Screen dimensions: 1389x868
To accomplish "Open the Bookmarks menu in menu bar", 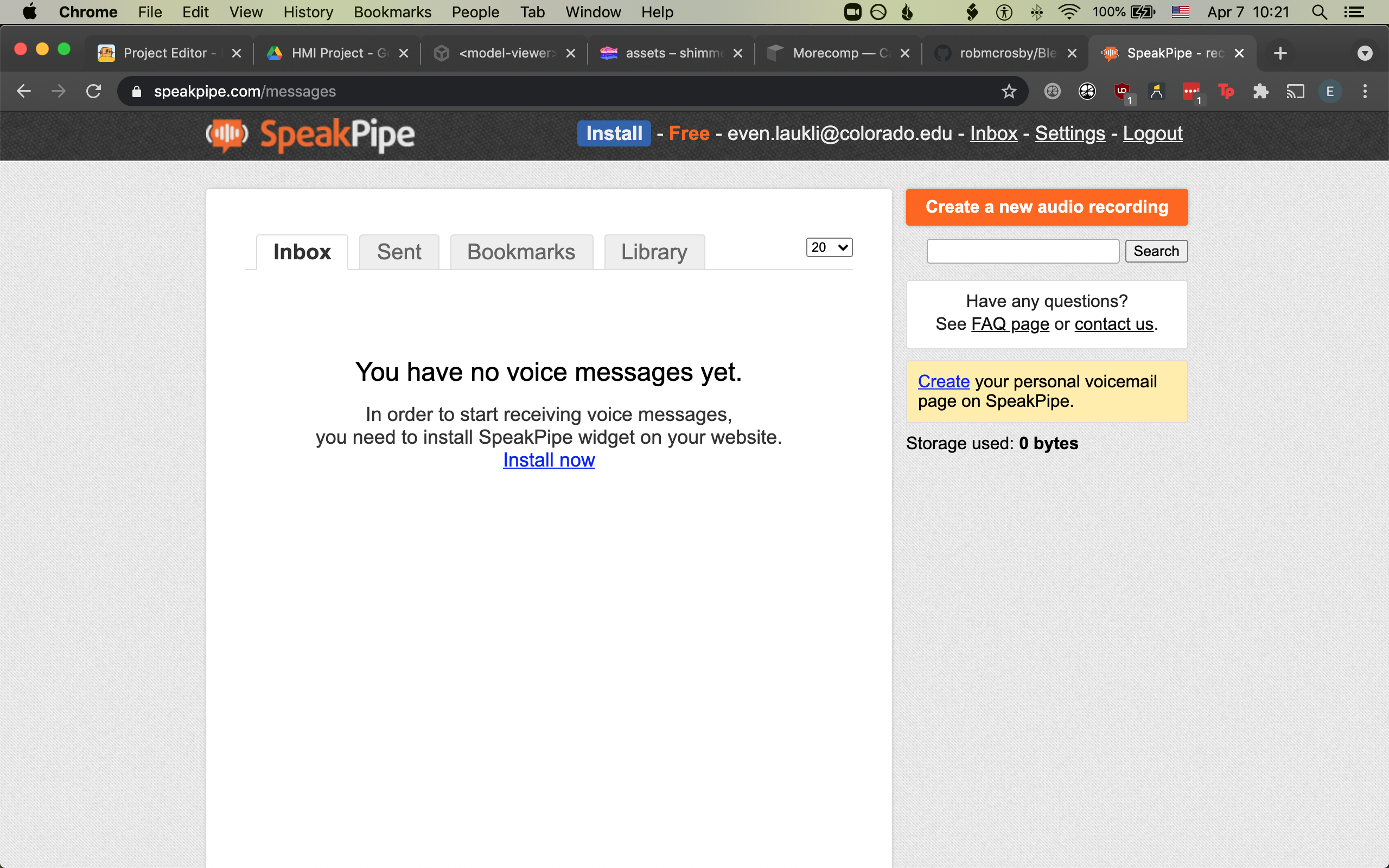I will click(393, 12).
